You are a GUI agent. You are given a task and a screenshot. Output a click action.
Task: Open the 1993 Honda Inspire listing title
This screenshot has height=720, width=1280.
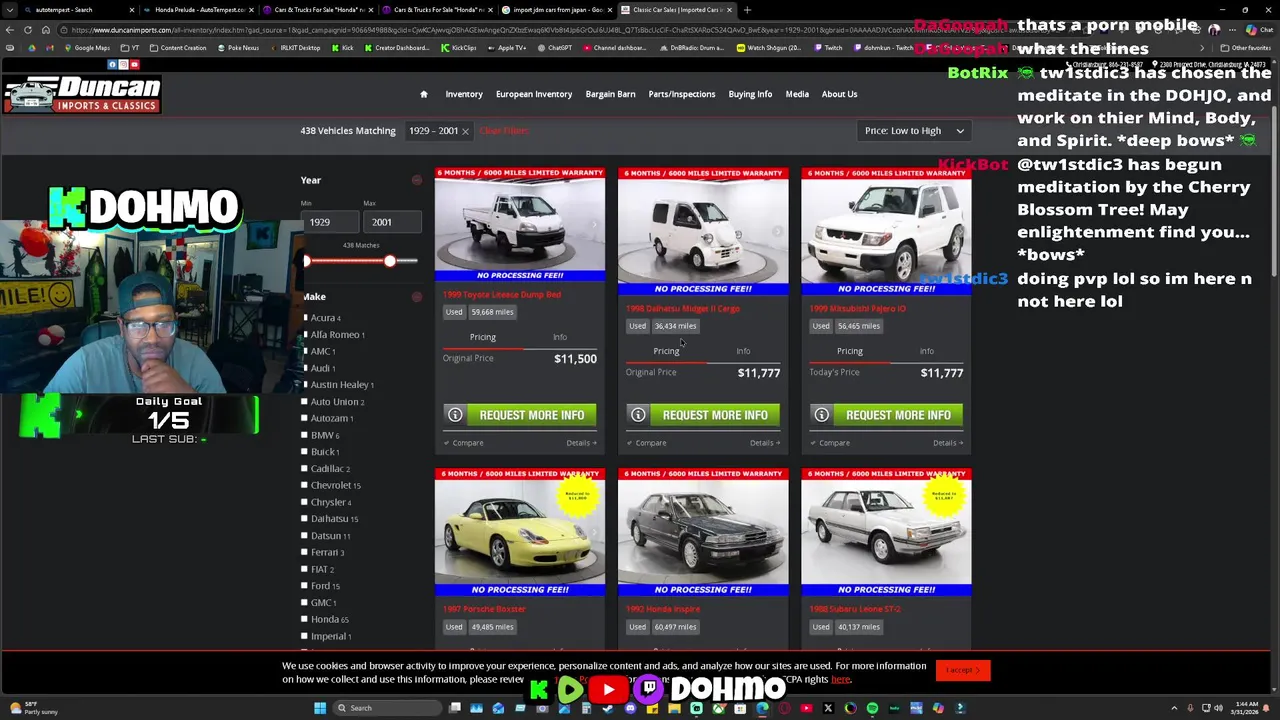click(x=662, y=609)
